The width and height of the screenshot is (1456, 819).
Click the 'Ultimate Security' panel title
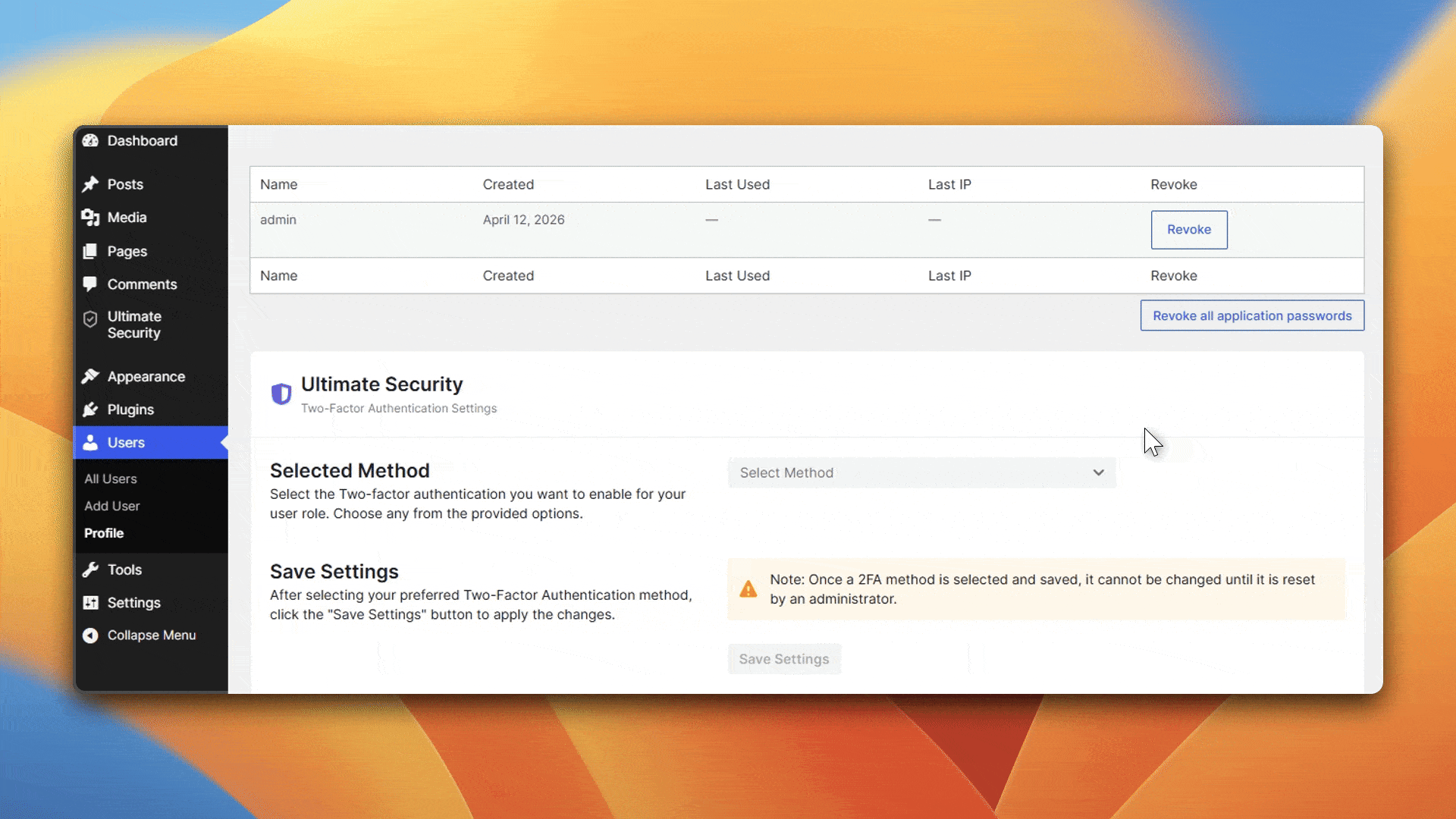tap(381, 384)
